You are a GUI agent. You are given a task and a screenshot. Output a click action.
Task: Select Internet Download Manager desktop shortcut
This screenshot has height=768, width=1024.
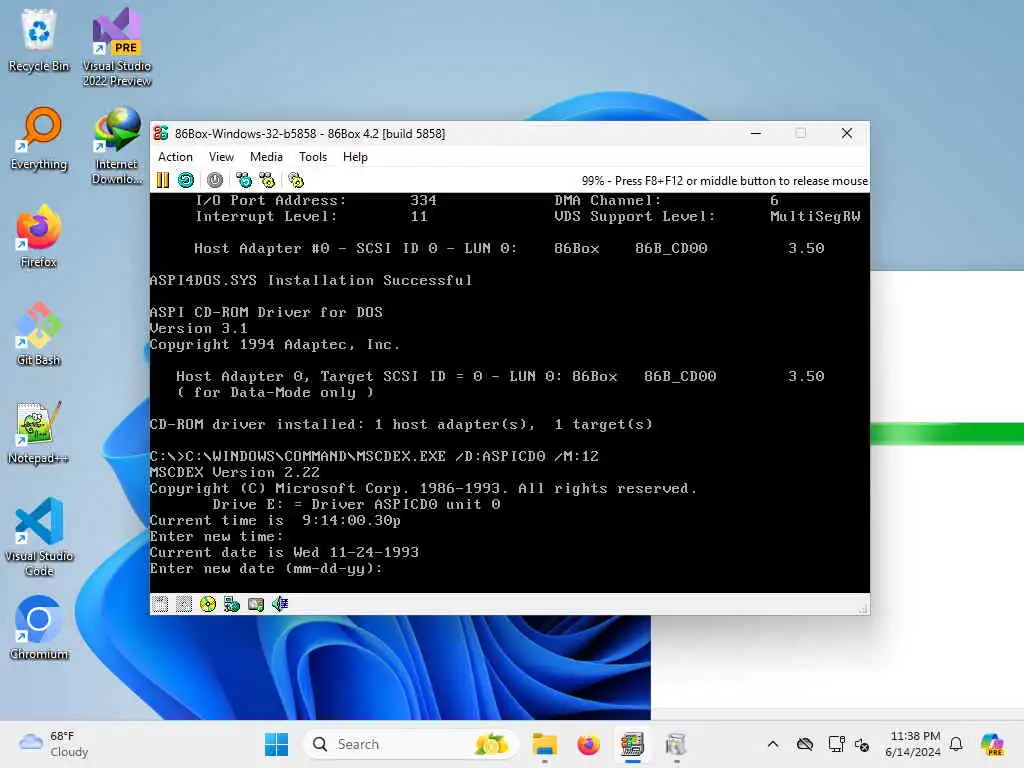(x=117, y=146)
